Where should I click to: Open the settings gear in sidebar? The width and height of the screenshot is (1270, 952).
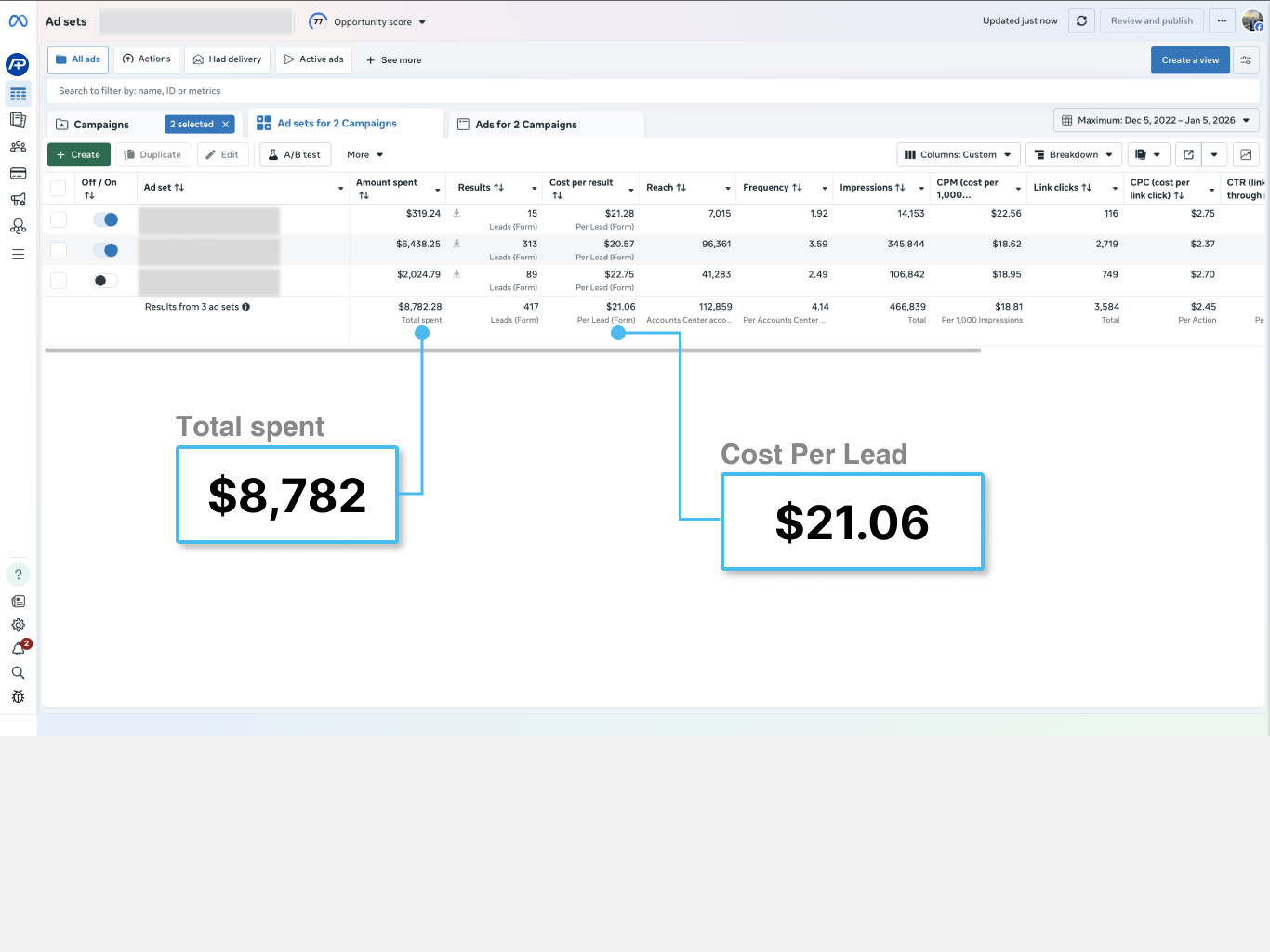pyautogui.click(x=18, y=626)
